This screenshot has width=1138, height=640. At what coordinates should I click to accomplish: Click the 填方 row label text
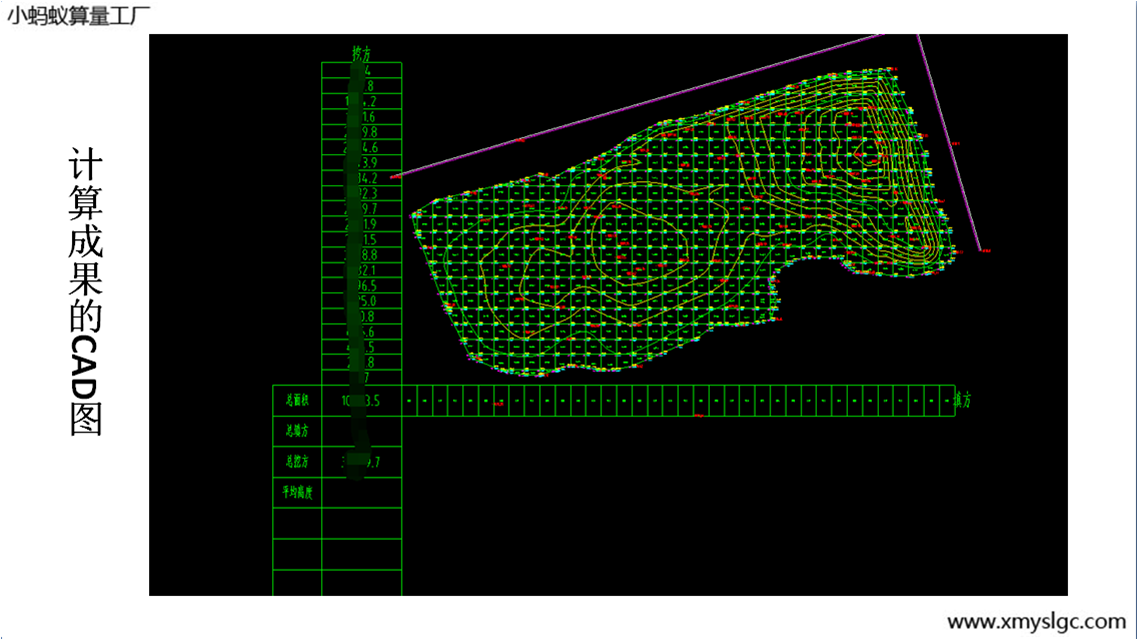click(x=962, y=400)
